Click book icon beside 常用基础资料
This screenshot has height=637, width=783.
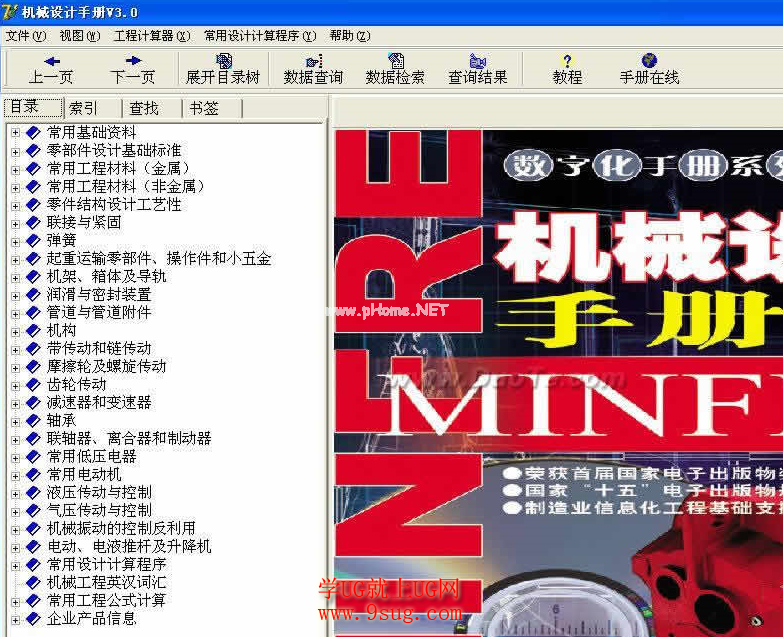click(33, 133)
